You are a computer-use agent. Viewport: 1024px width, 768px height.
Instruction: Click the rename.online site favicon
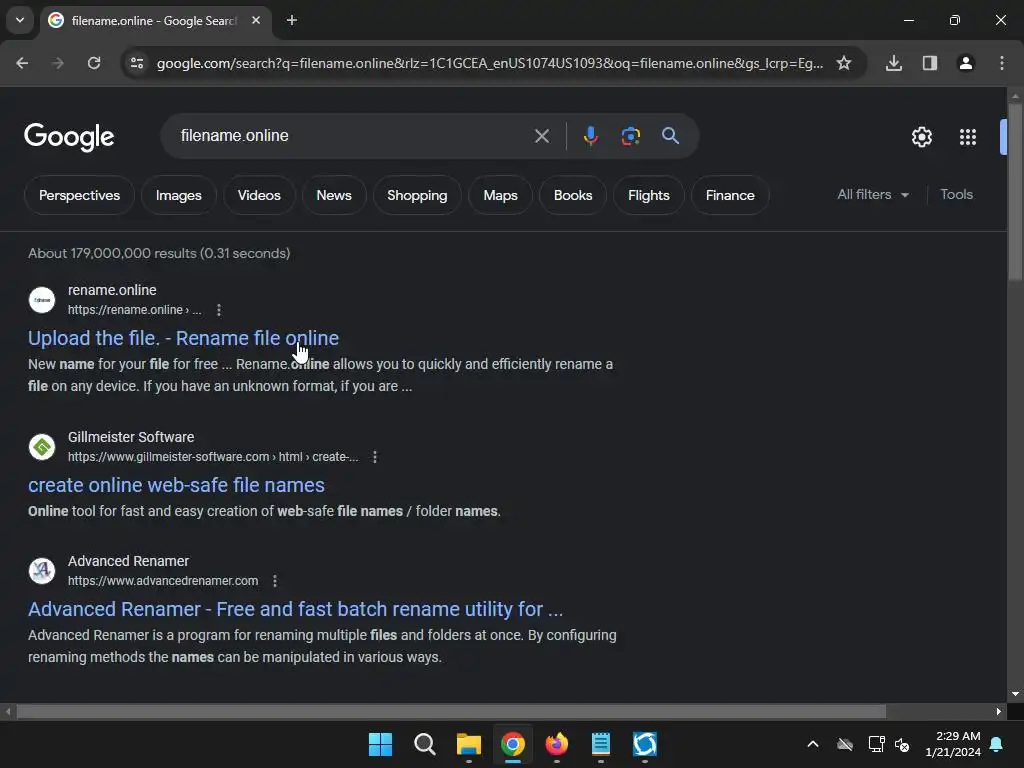42,300
